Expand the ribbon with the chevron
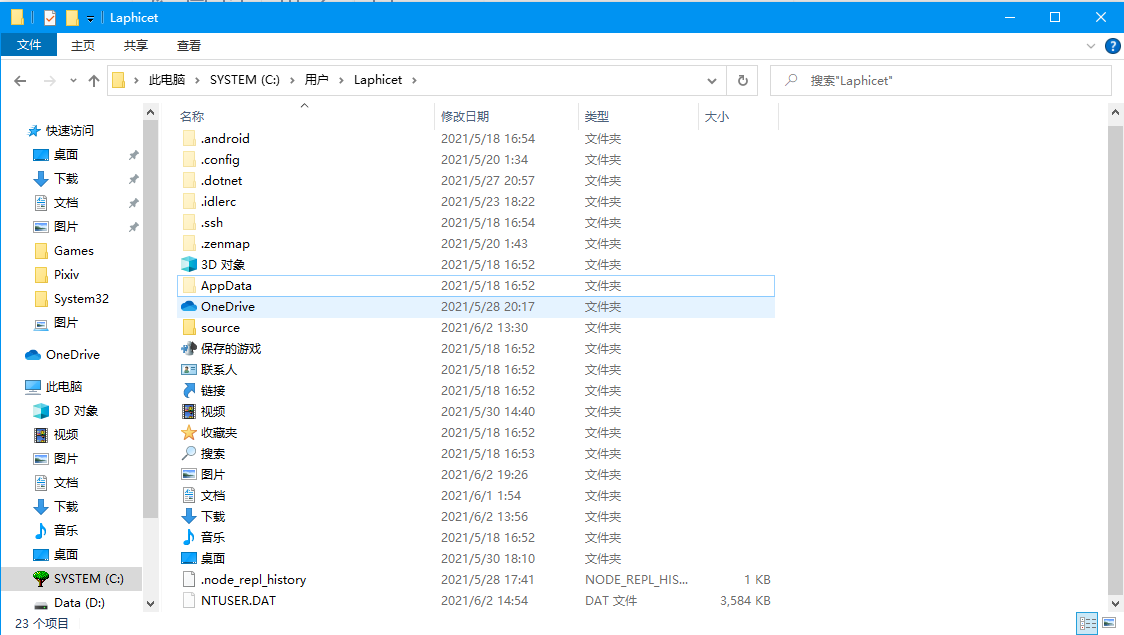1124x635 pixels. [1090, 46]
